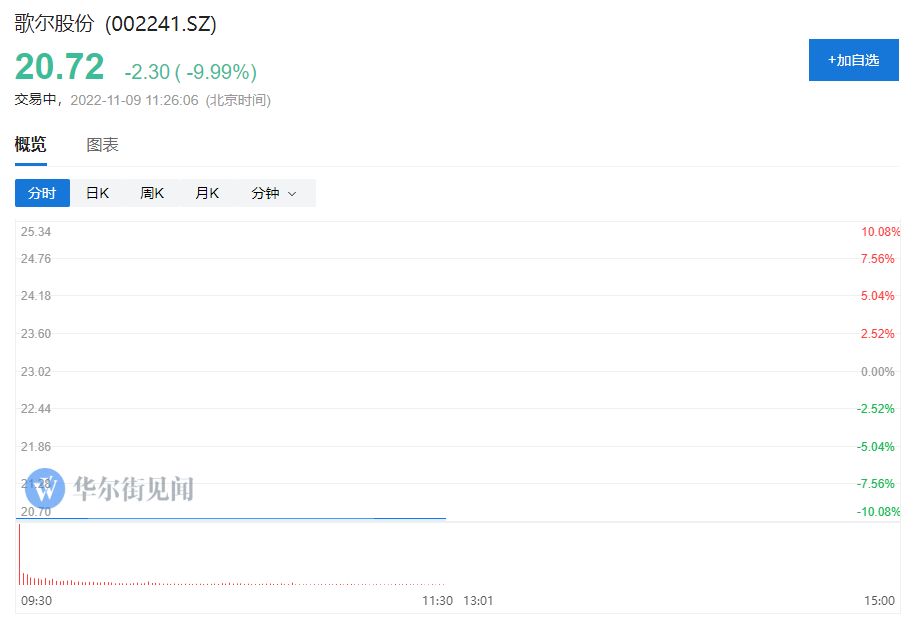Click the change value -2.30 ( -9.99%)
The width and height of the screenshot is (918, 621).
pyautogui.click(x=190, y=71)
